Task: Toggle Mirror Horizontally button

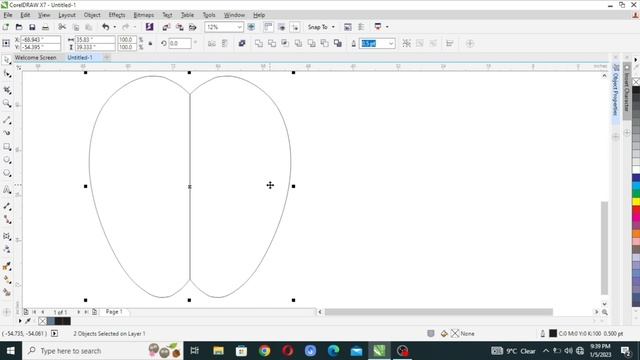Action: (x=212, y=43)
